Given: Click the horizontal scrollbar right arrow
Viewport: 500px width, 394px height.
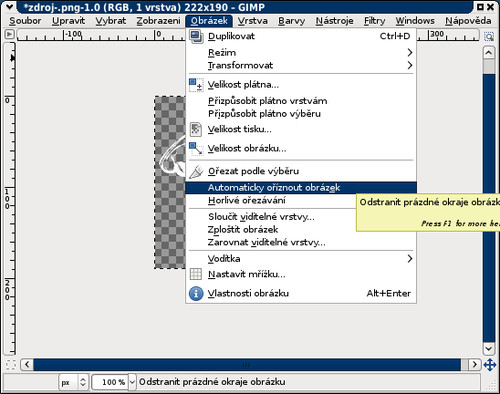Looking at the screenshot, I should (x=474, y=364).
